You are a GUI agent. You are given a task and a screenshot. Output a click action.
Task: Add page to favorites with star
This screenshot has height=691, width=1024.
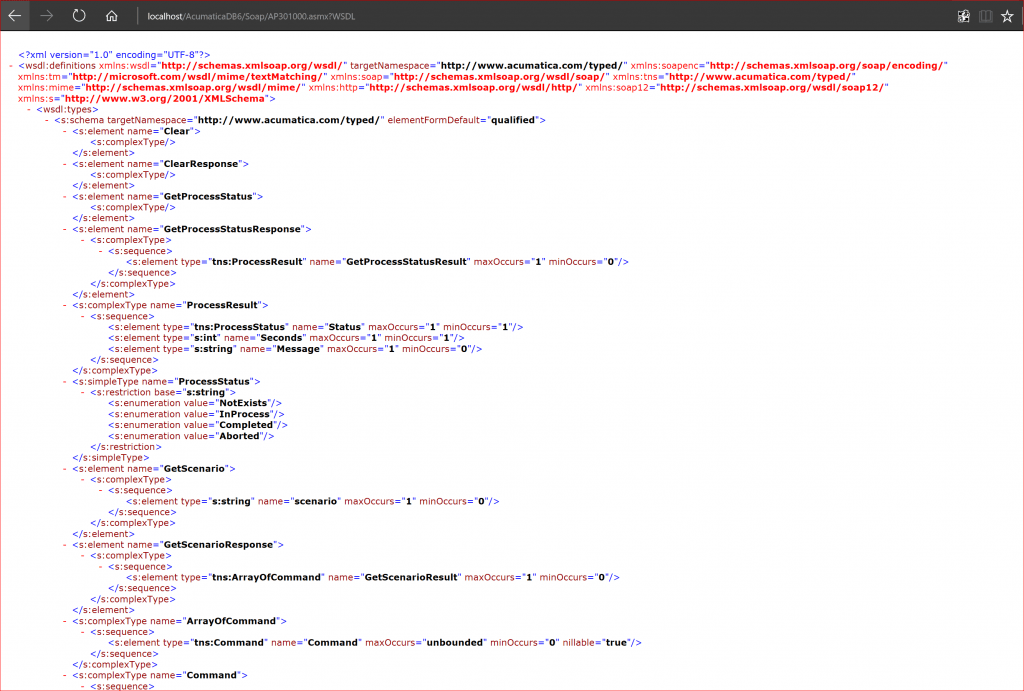point(1007,16)
